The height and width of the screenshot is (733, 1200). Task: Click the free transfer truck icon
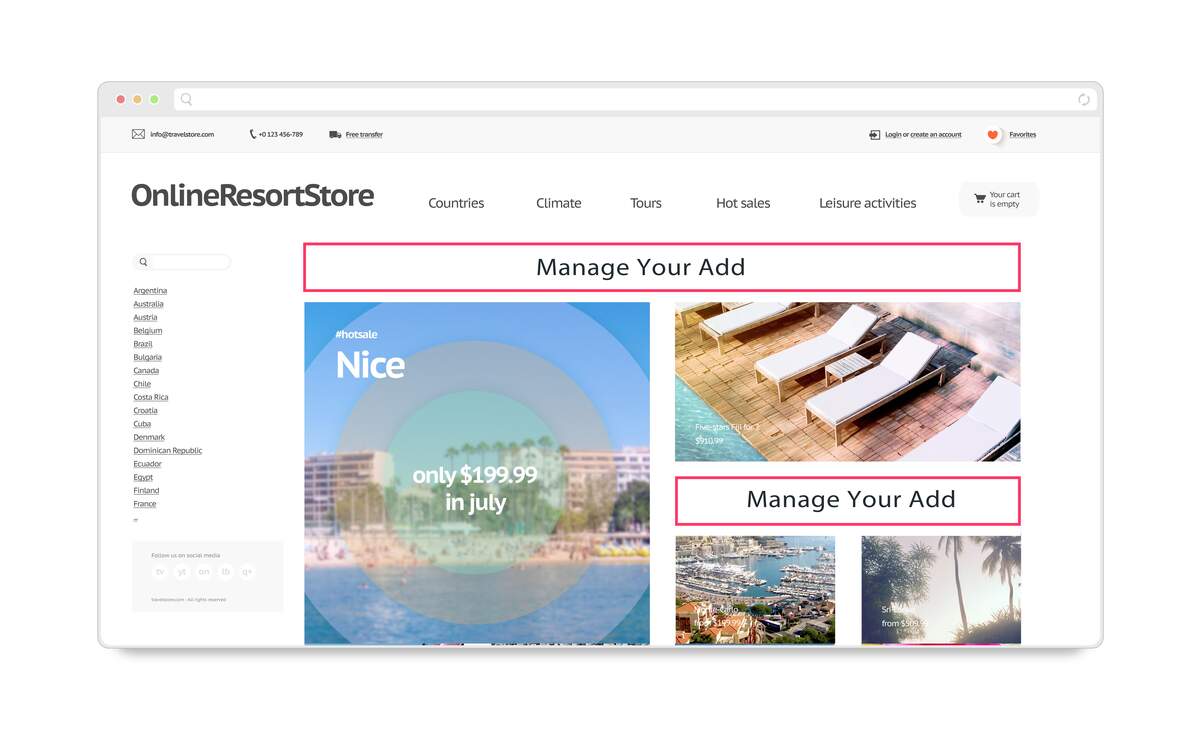pos(335,134)
